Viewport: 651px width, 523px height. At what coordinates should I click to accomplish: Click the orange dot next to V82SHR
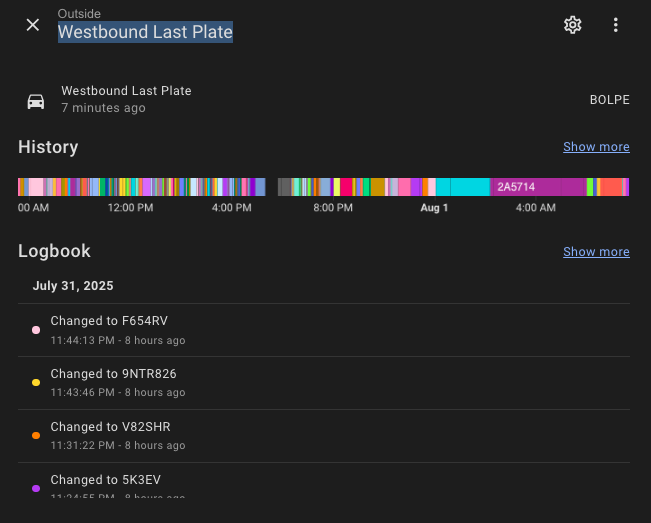point(36,435)
